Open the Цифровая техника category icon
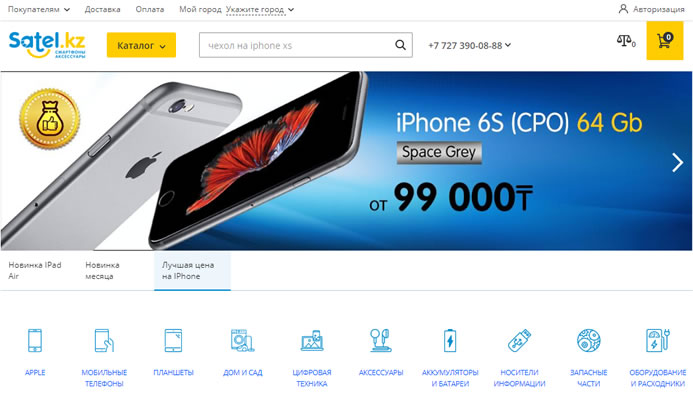Viewport: 693px width, 400px height. [x=312, y=340]
